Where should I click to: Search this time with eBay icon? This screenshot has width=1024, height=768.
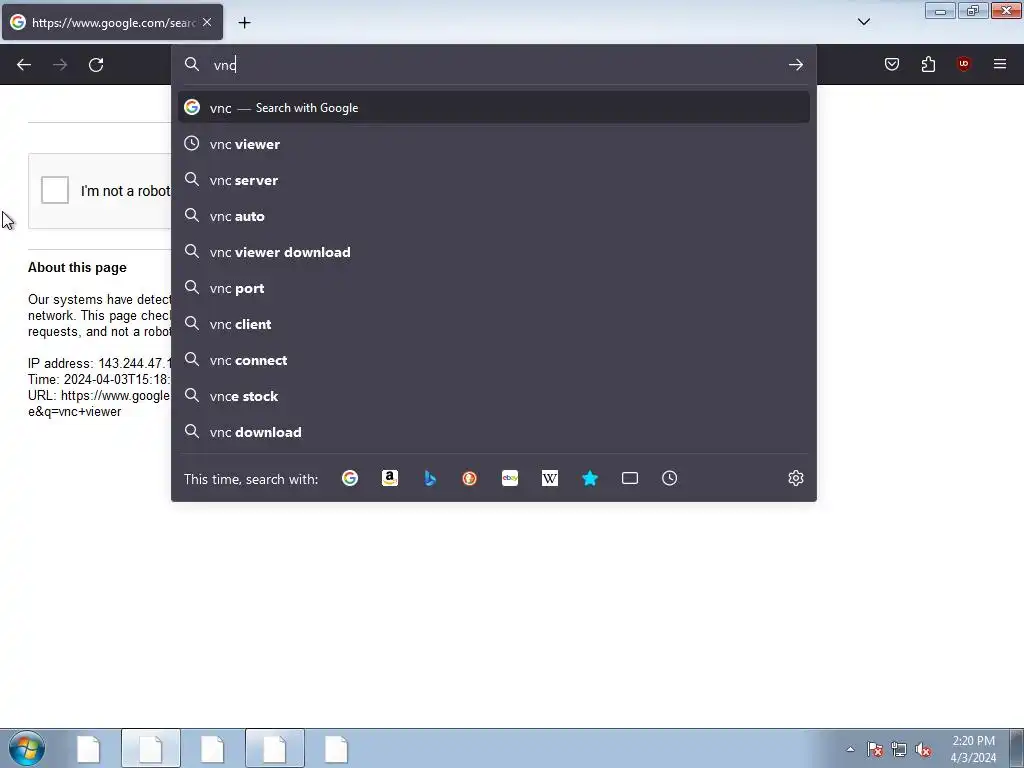click(510, 478)
